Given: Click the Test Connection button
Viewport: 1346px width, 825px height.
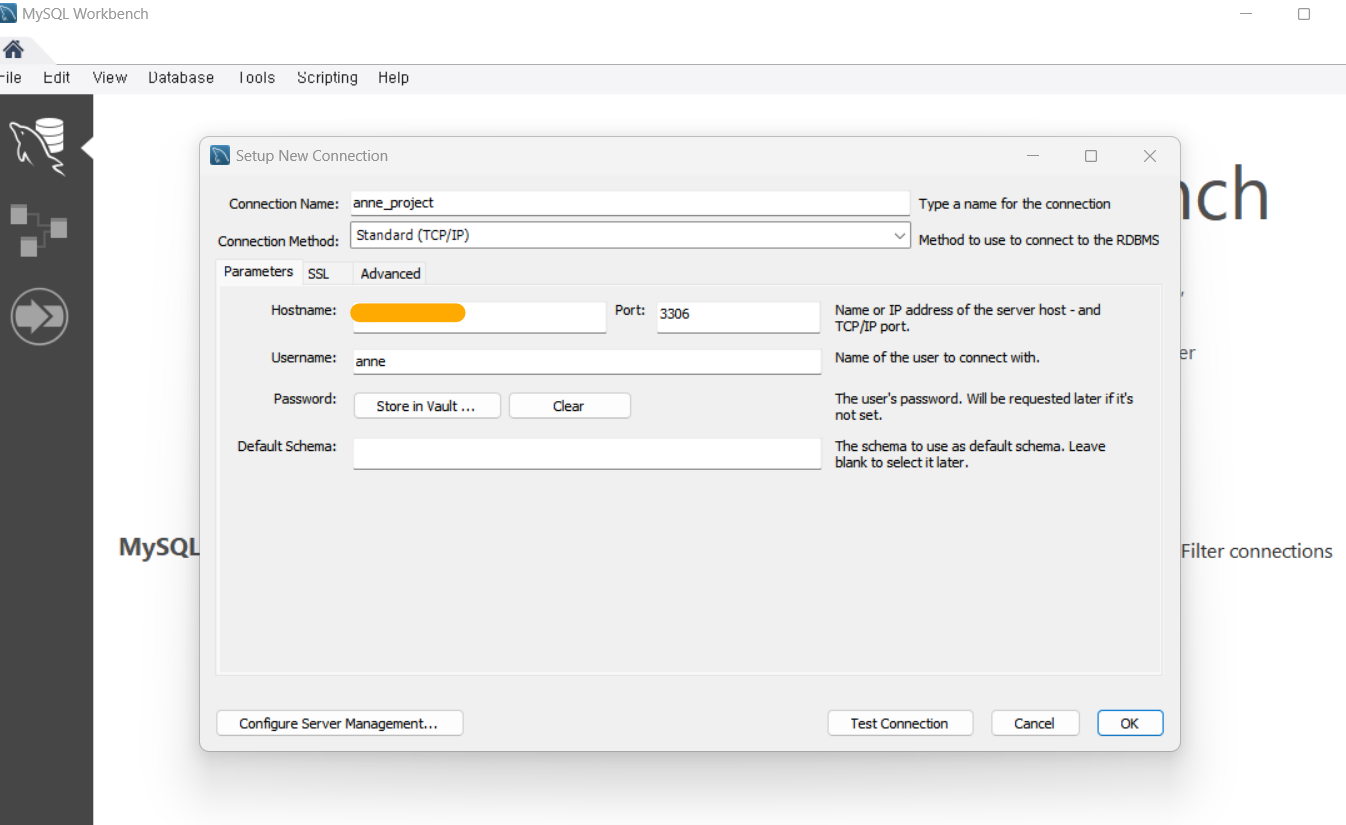Looking at the screenshot, I should [900, 723].
